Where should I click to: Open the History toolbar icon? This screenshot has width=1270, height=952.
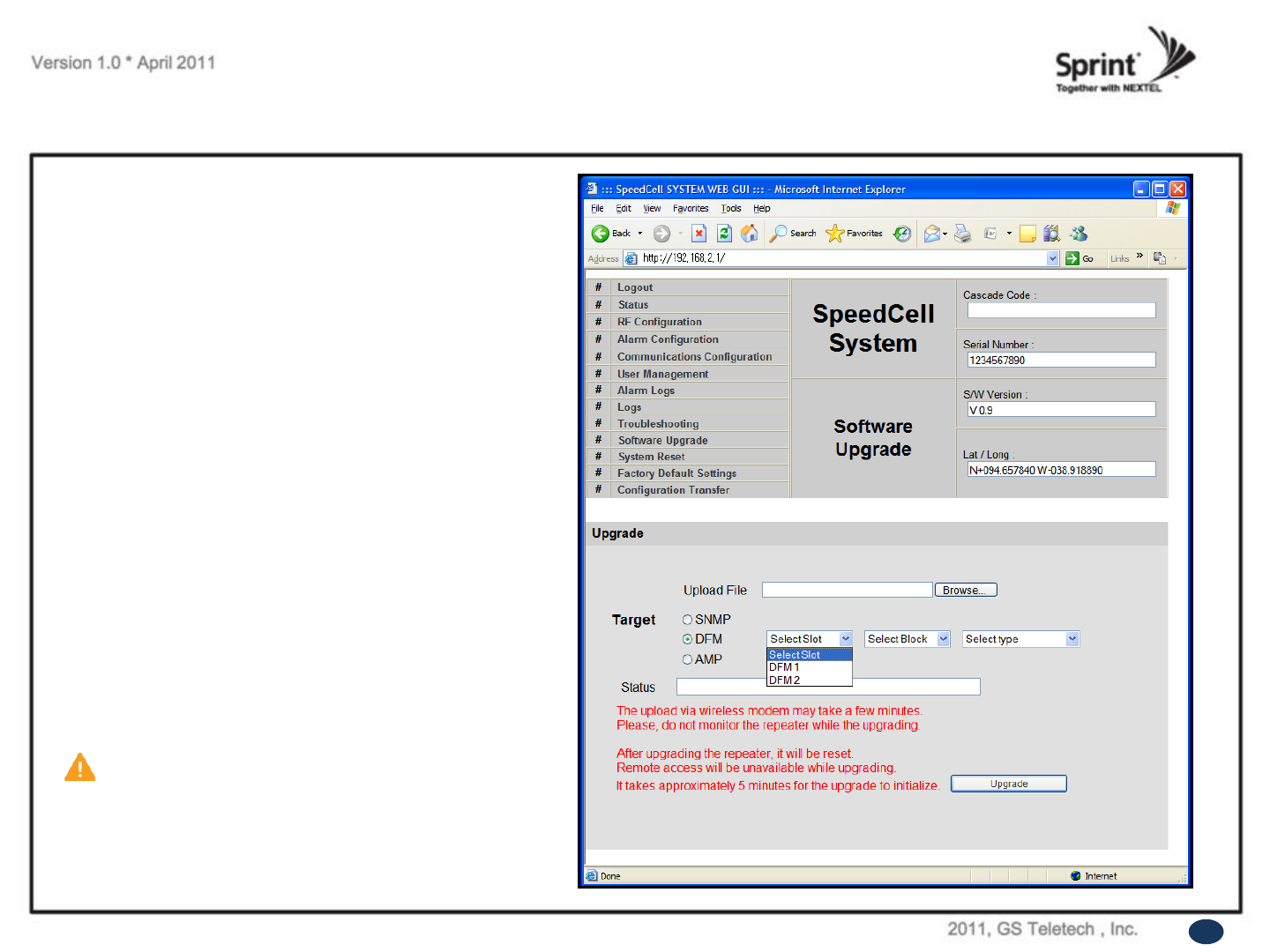902,234
